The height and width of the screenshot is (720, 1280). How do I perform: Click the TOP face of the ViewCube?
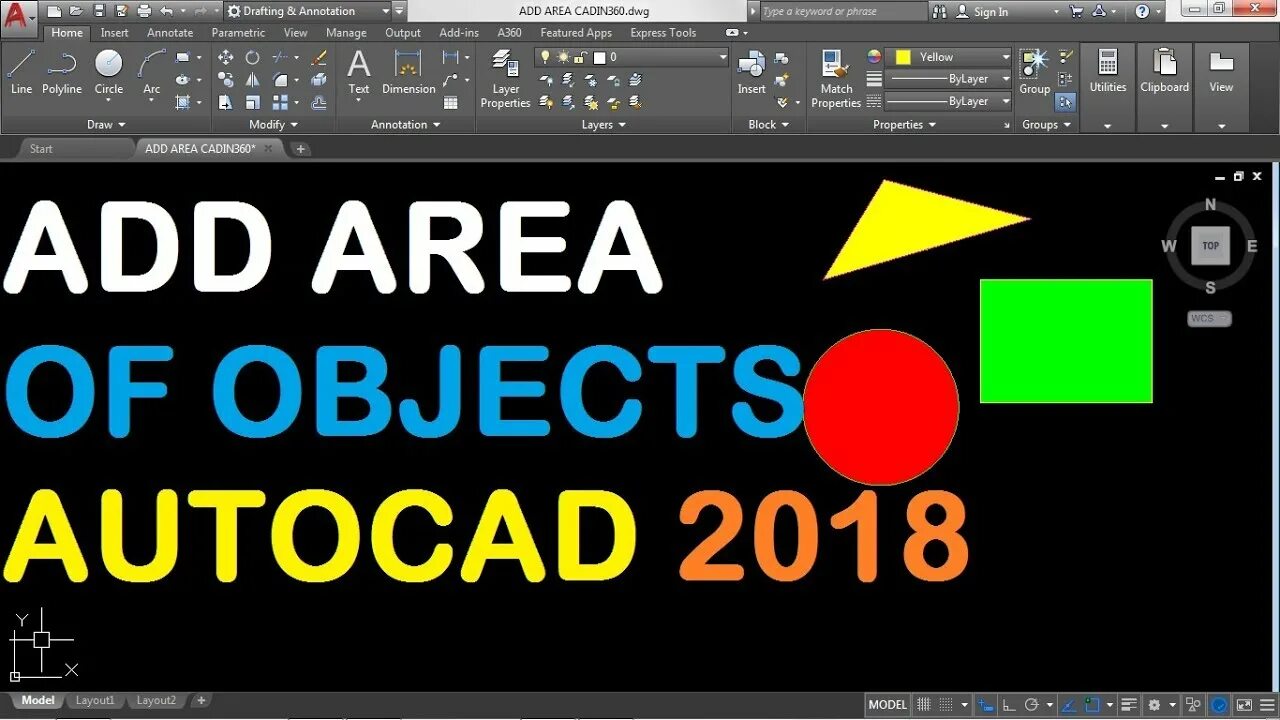[1210, 245]
